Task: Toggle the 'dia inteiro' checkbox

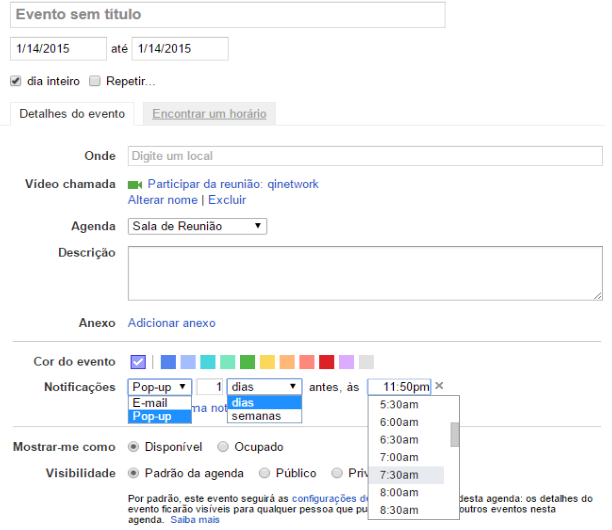Action: [x=16, y=81]
